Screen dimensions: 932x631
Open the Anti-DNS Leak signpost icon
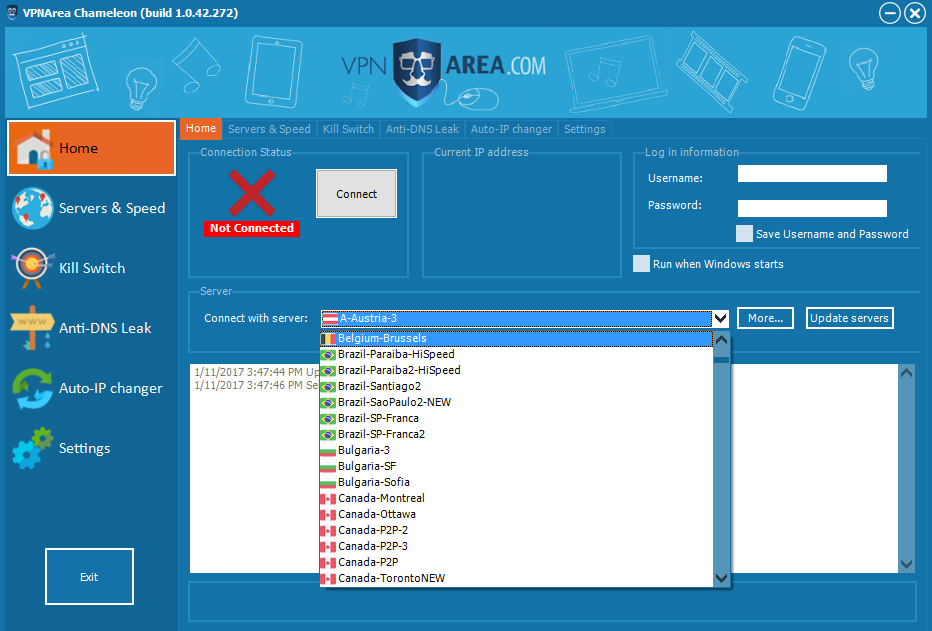pyautogui.click(x=33, y=327)
